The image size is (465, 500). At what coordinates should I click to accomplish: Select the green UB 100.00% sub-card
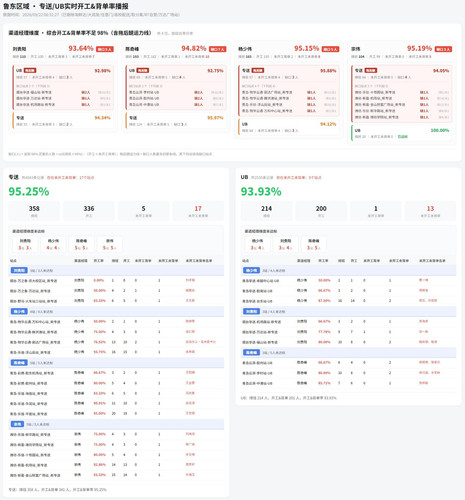[x=402, y=133]
